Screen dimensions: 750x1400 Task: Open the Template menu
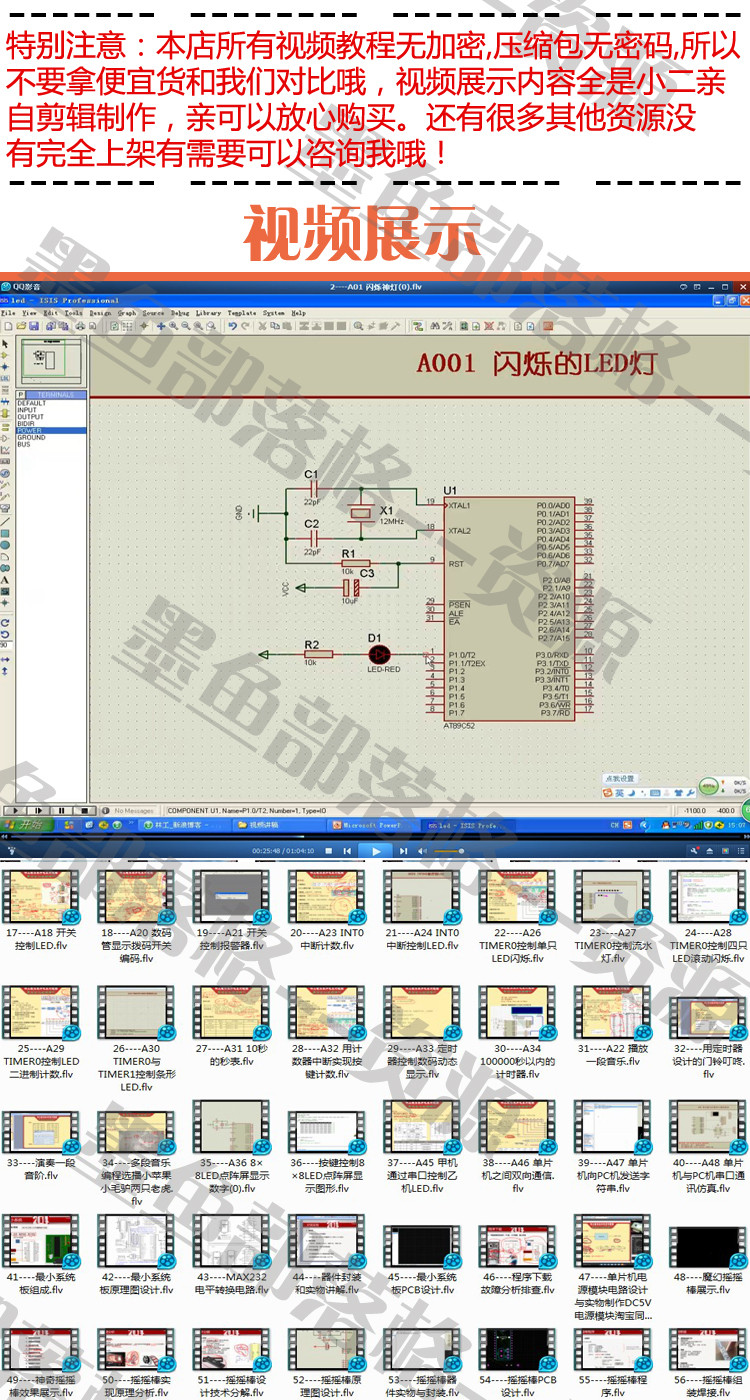[x=241, y=313]
